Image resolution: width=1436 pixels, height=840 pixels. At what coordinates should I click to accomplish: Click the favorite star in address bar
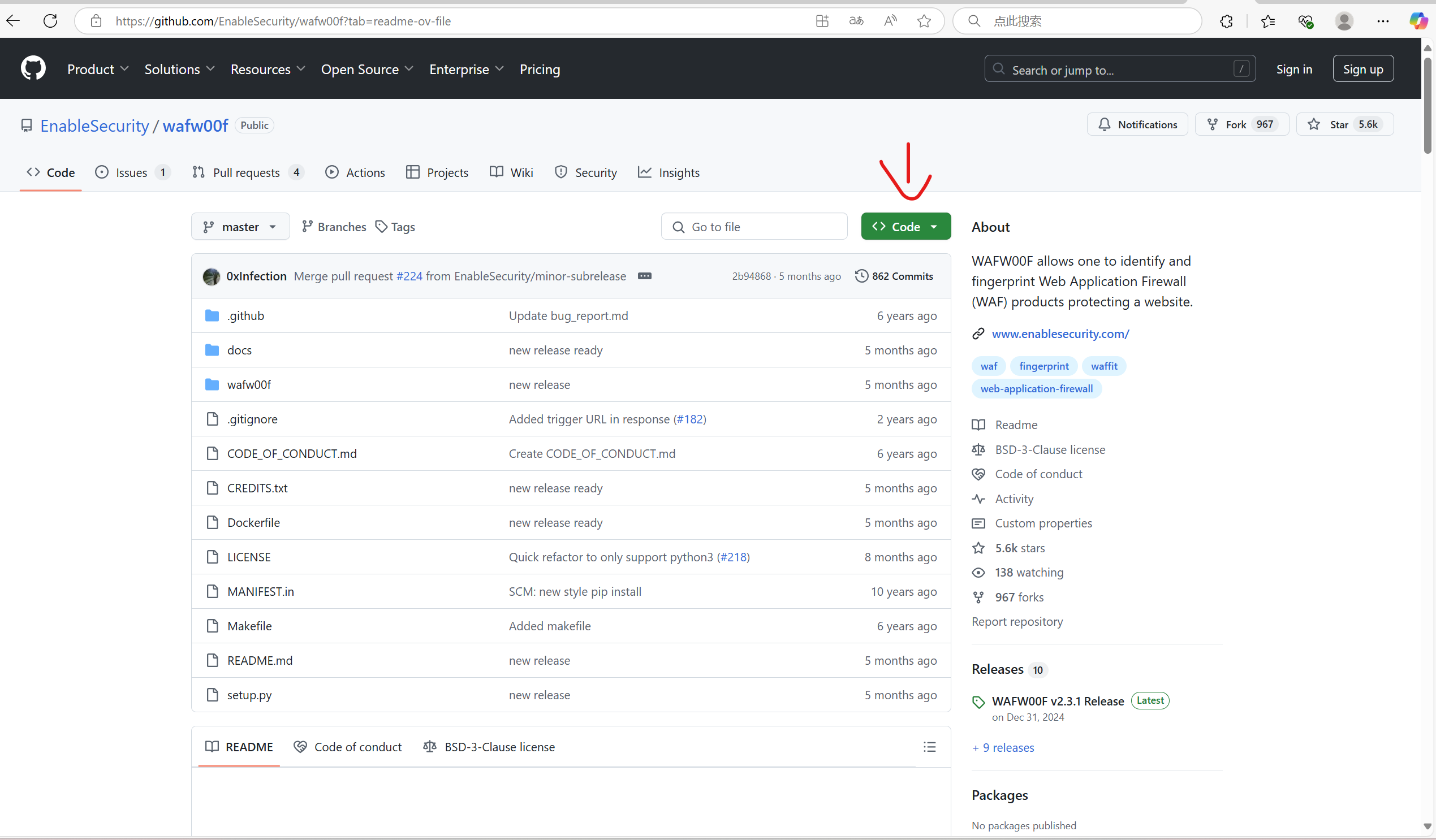tap(924, 21)
